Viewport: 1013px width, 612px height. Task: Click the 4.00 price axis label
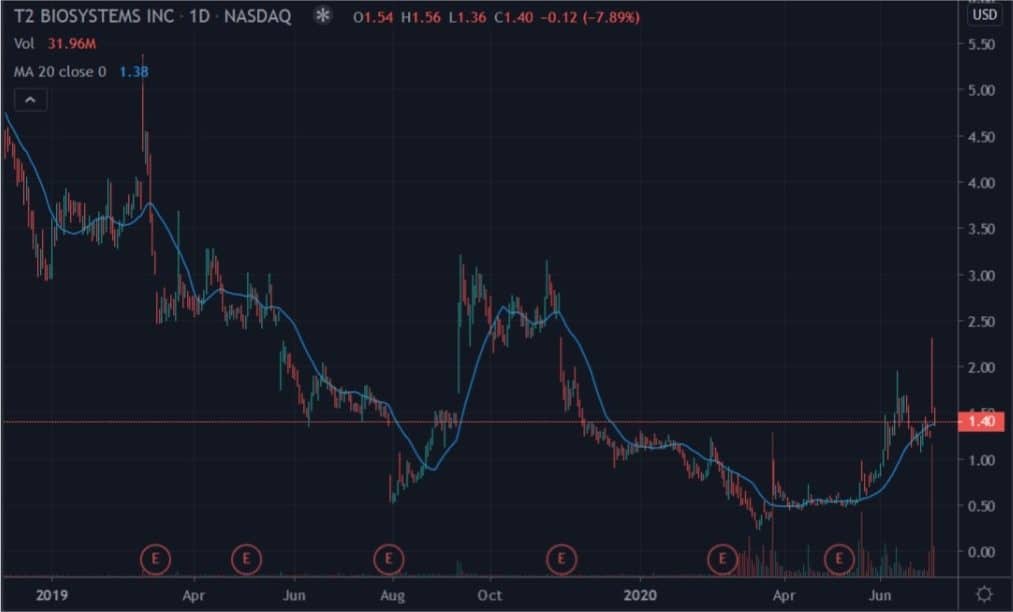[x=981, y=183]
